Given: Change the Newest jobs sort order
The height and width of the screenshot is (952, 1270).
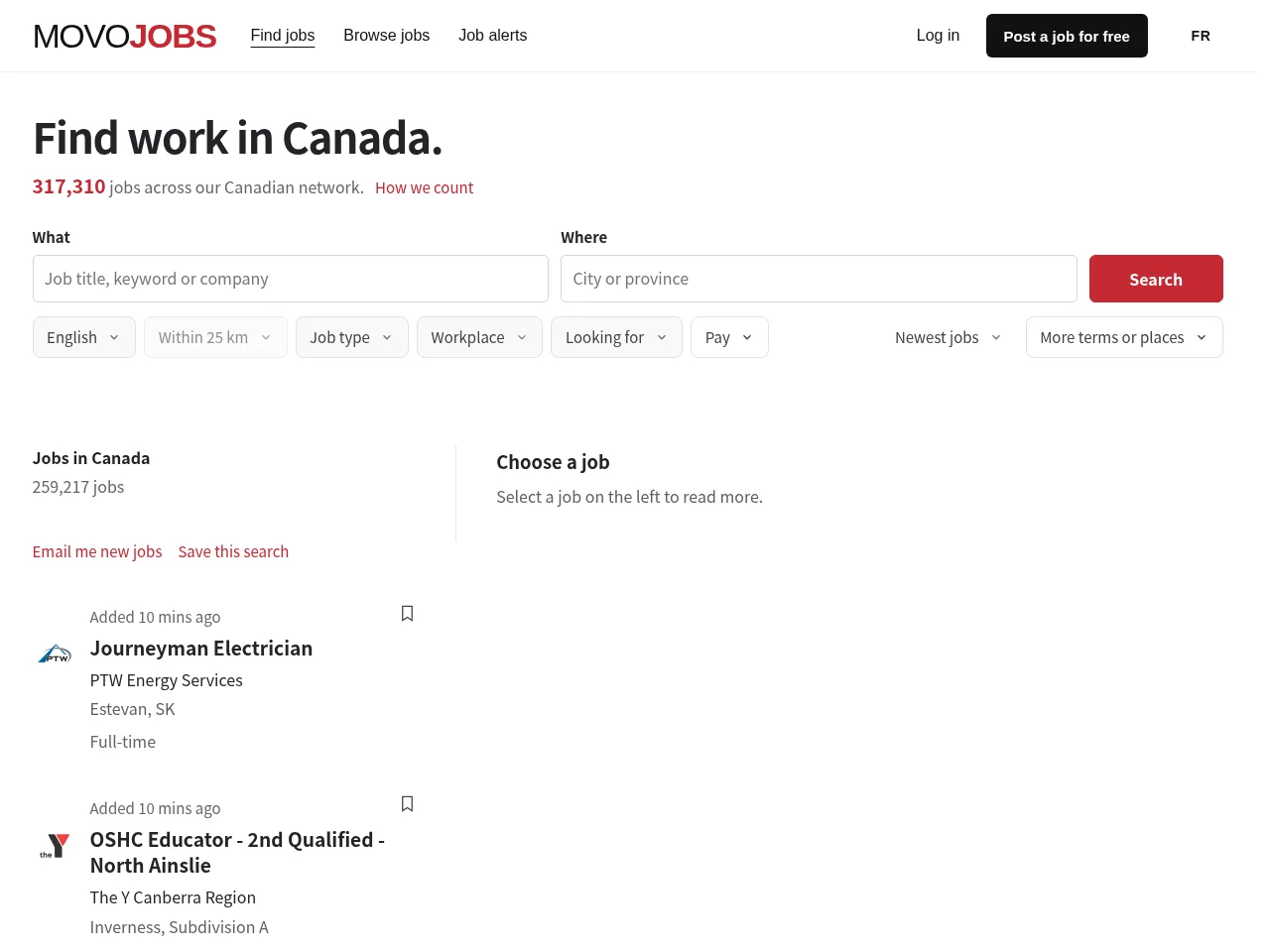Looking at the screenshot, I should coord(949,337).
